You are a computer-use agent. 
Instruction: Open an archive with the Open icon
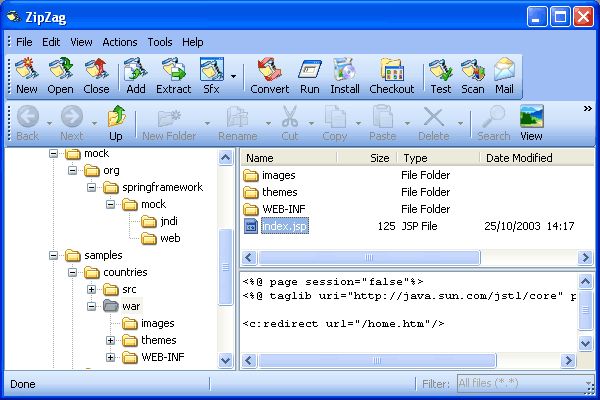point(61,76)
